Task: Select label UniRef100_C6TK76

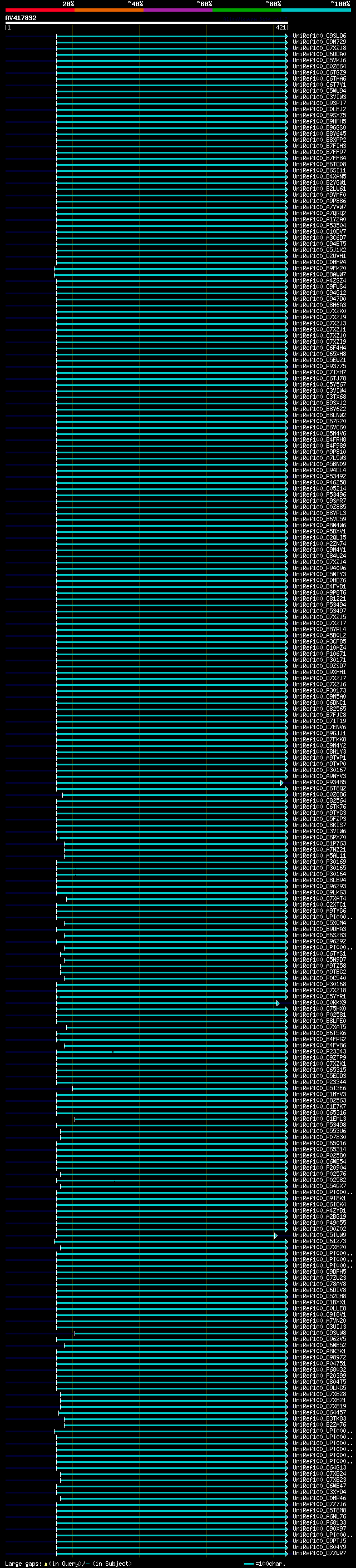Action: (319, 807)
